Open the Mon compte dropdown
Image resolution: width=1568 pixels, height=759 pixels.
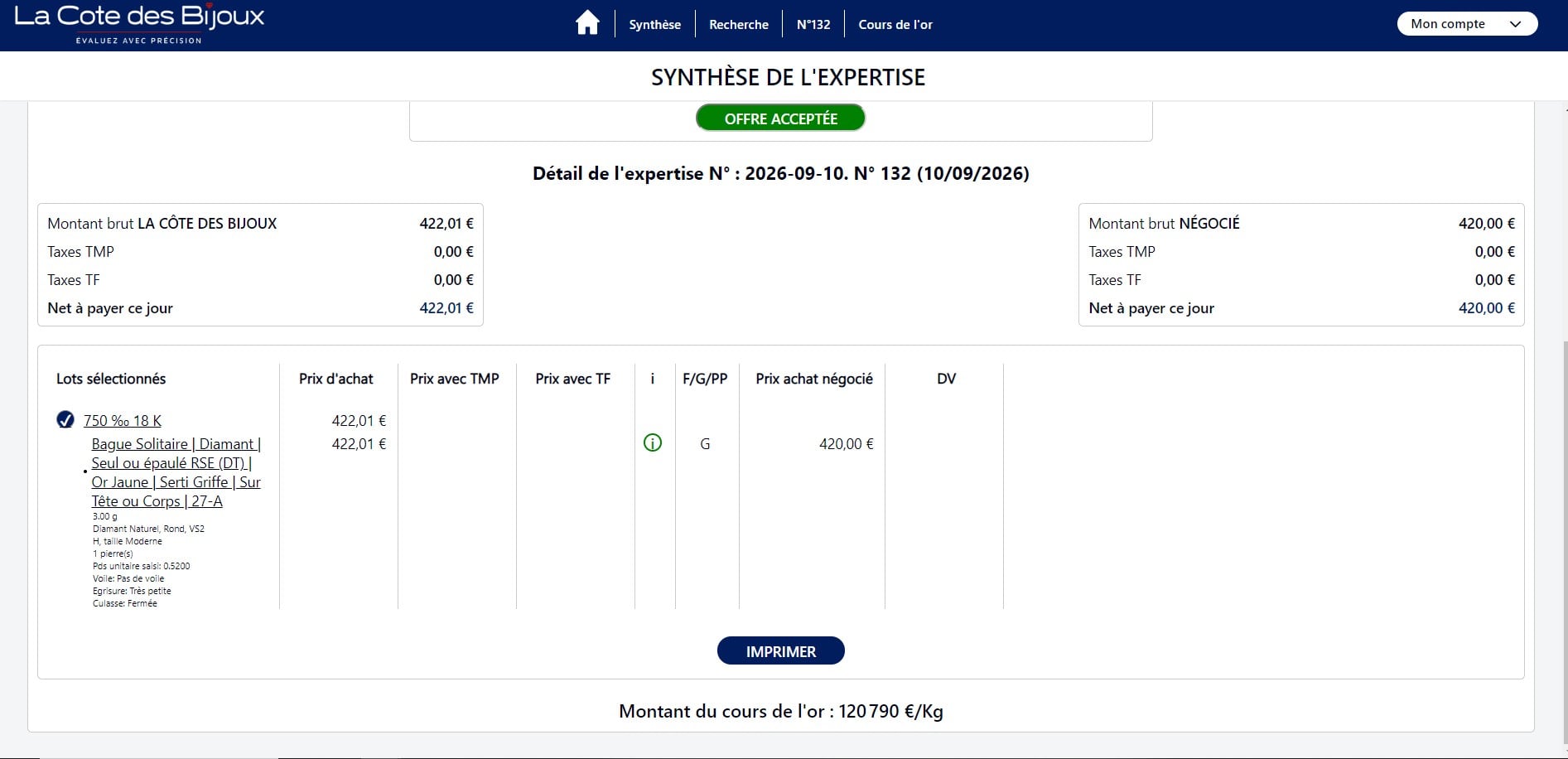(1467, 24)
